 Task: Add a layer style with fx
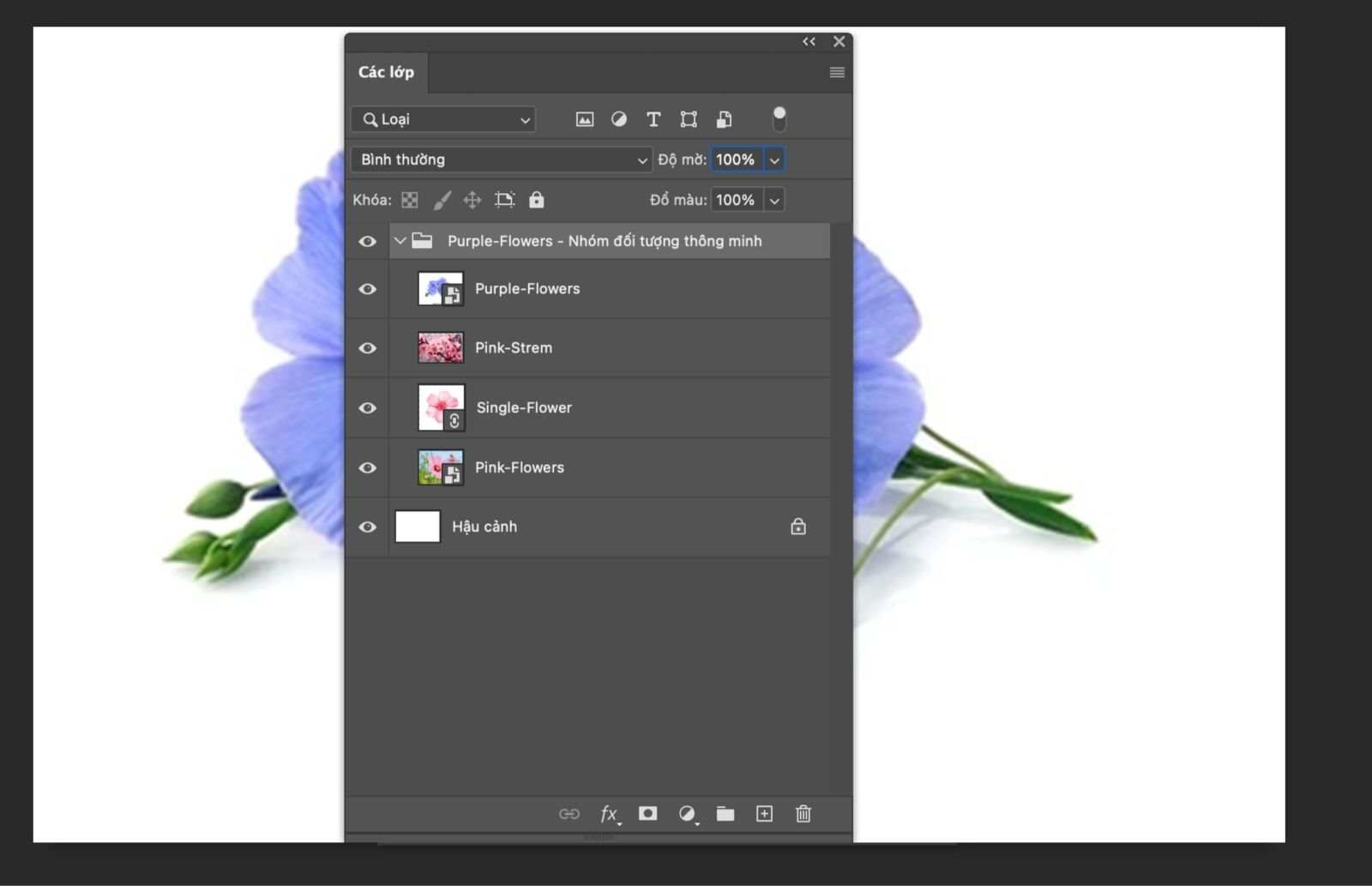tap(610, 814)
